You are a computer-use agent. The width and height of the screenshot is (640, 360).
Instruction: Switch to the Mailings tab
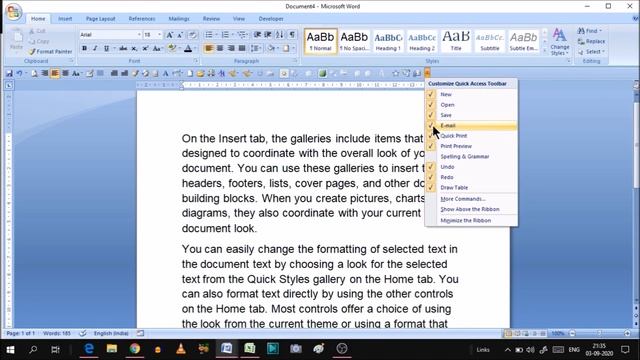point(179,19)
